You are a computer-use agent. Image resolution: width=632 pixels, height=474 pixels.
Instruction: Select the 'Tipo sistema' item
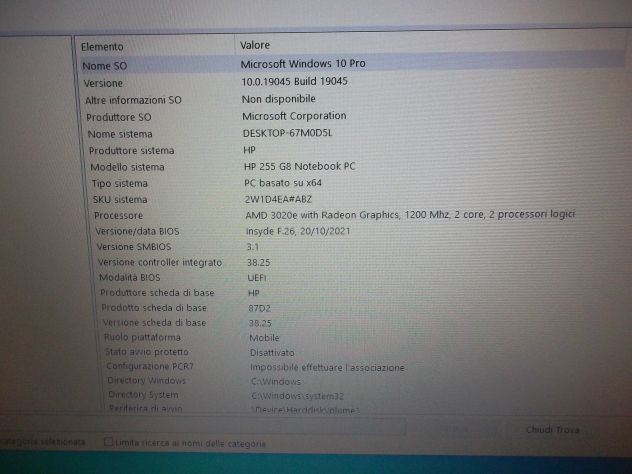click(x=119, y=183)
